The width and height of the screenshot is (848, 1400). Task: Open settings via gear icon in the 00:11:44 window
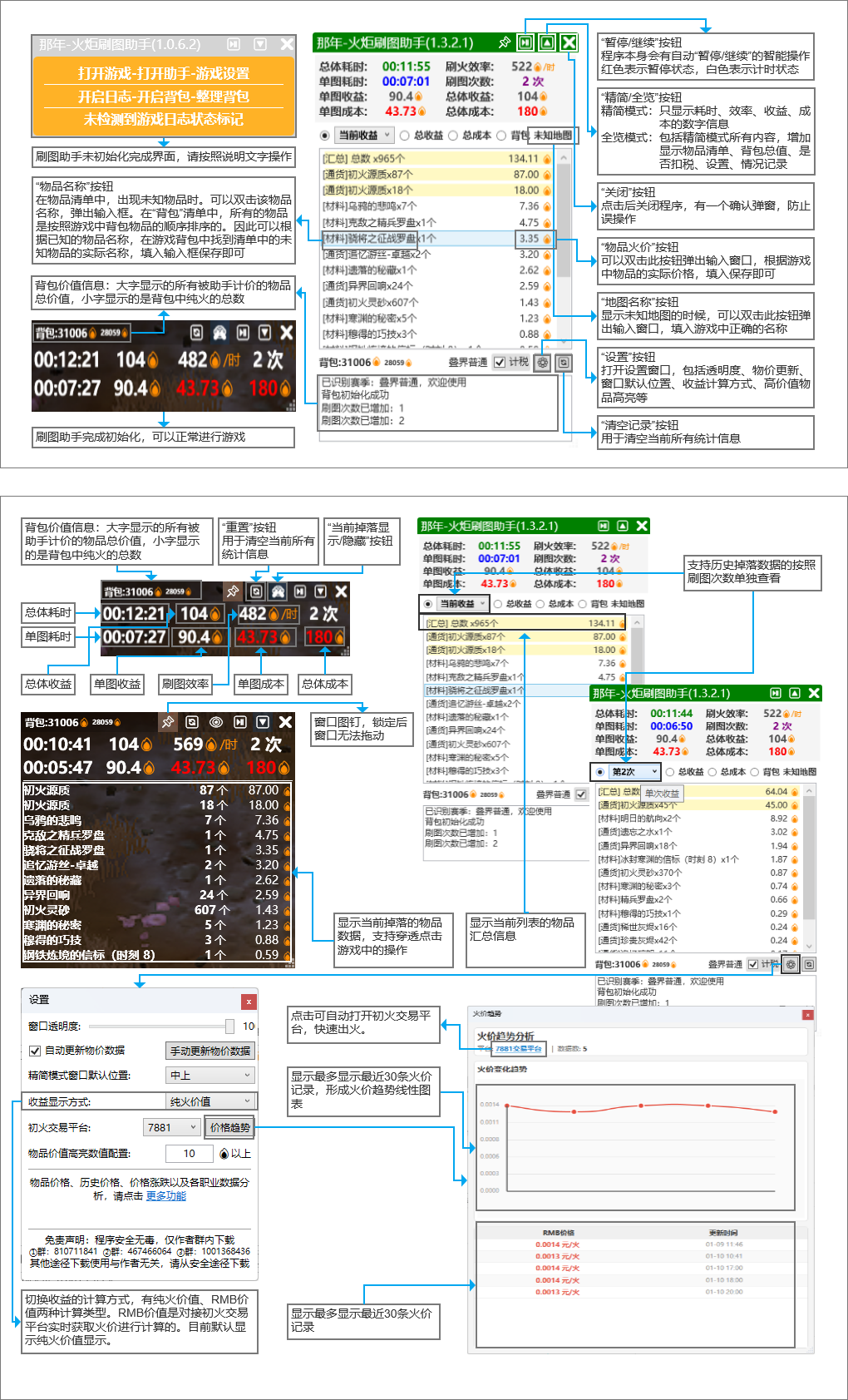791,964
